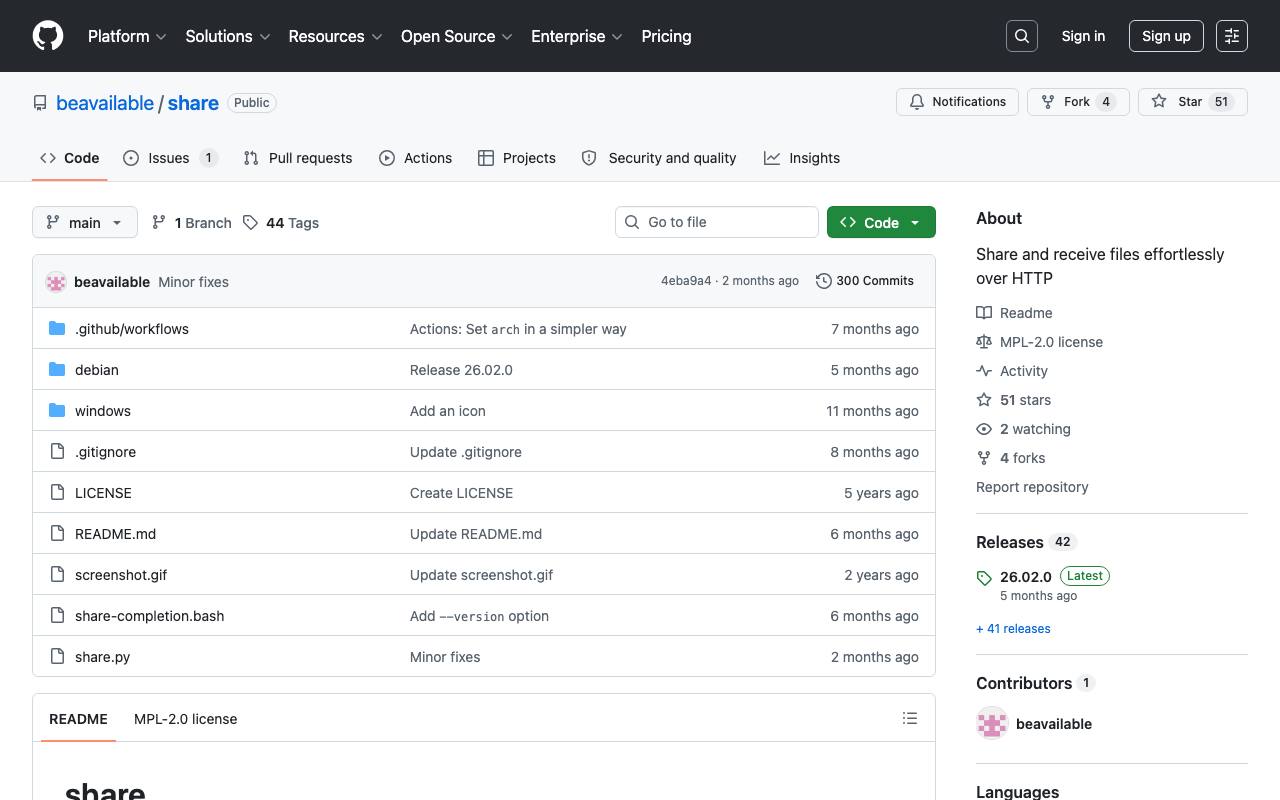The image size is (1280, 800).
Task: Click the tags icon beside 44 Tags
Action: (250, 223)
